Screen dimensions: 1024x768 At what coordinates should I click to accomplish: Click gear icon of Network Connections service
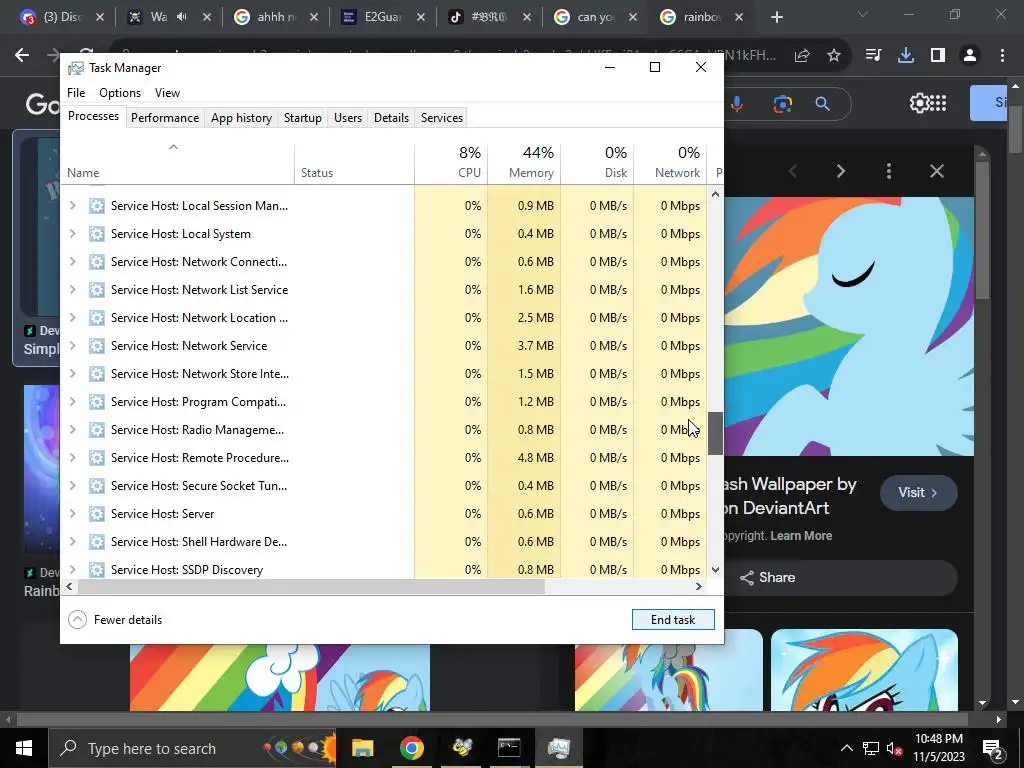(x=97, y=262)
